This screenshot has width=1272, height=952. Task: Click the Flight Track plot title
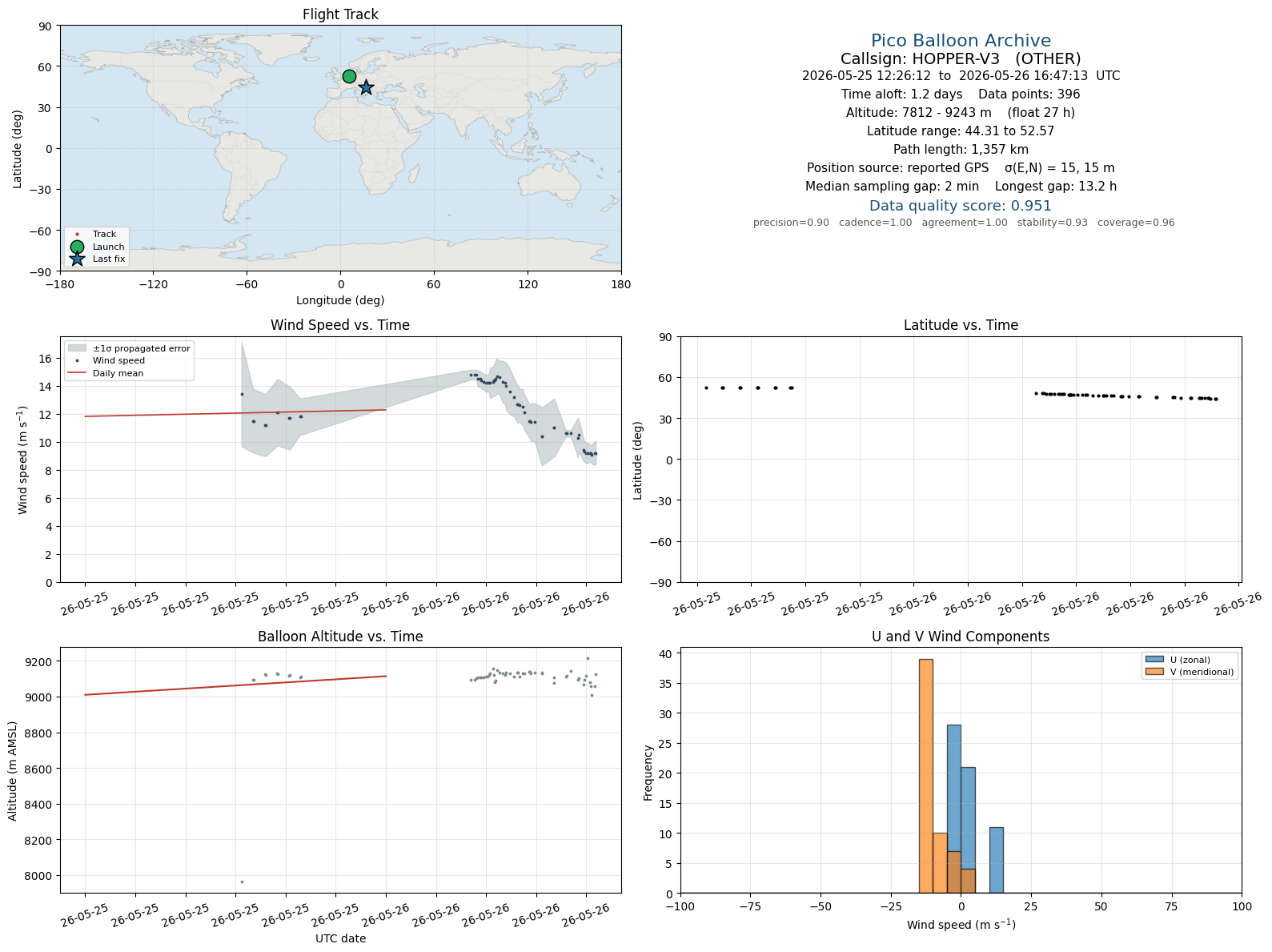pyautogui.click(x=340, y=14)
